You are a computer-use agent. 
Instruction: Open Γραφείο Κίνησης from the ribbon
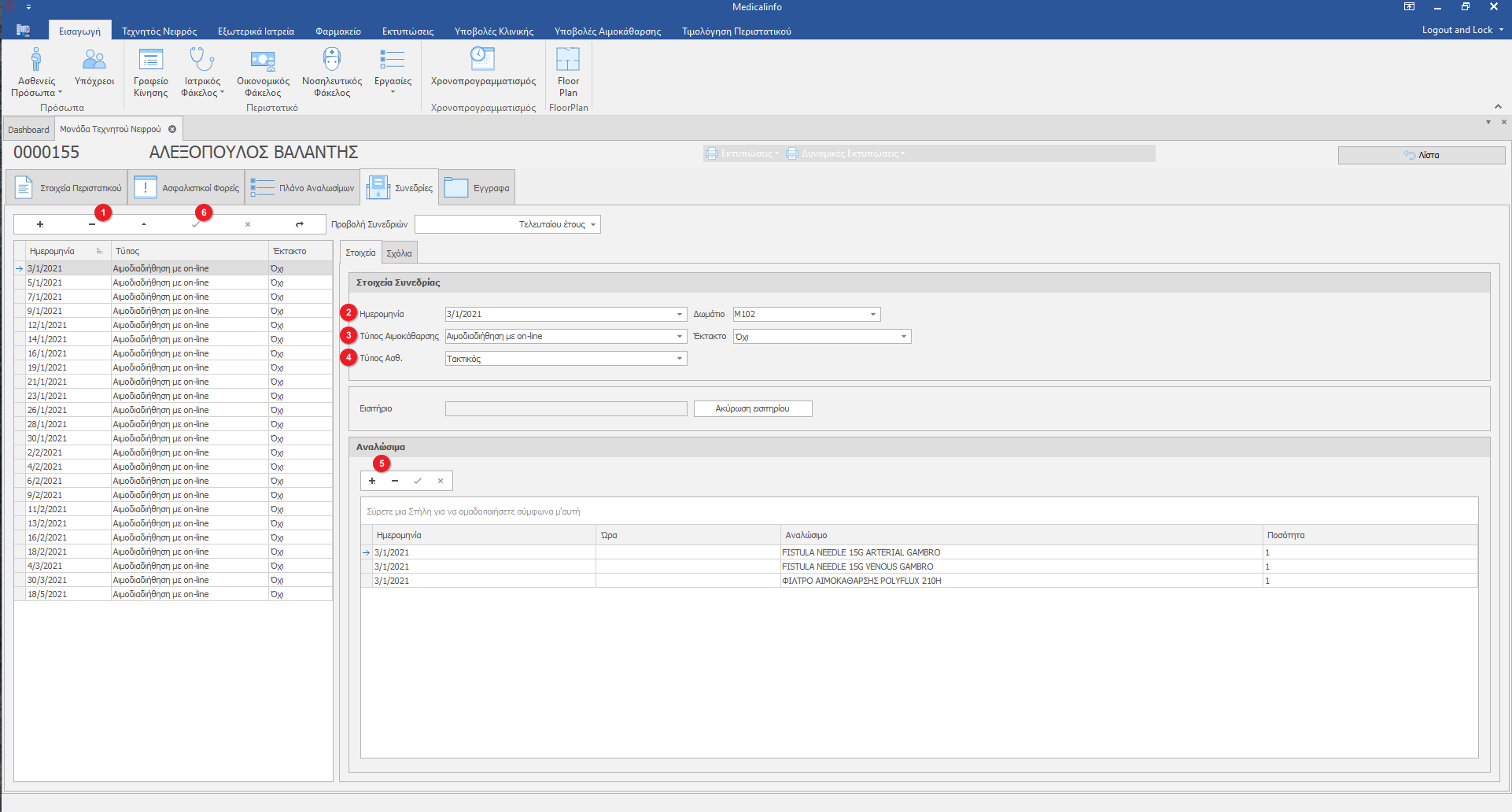point(150,71)
